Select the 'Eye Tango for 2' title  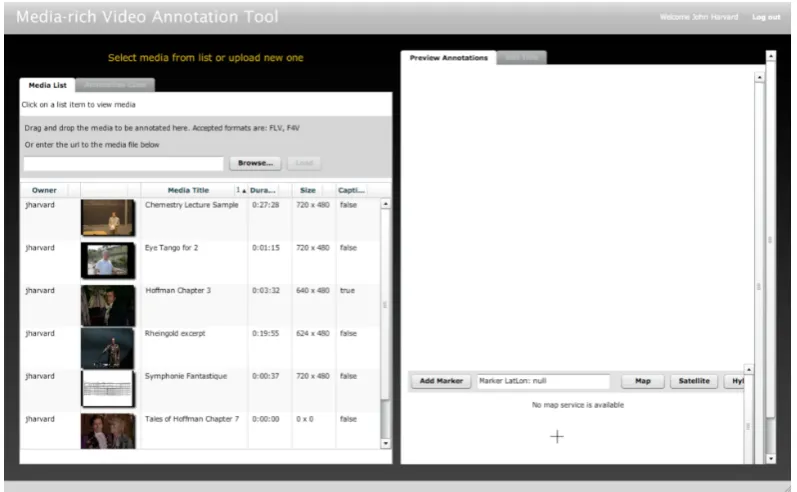[x=171, y=248]
